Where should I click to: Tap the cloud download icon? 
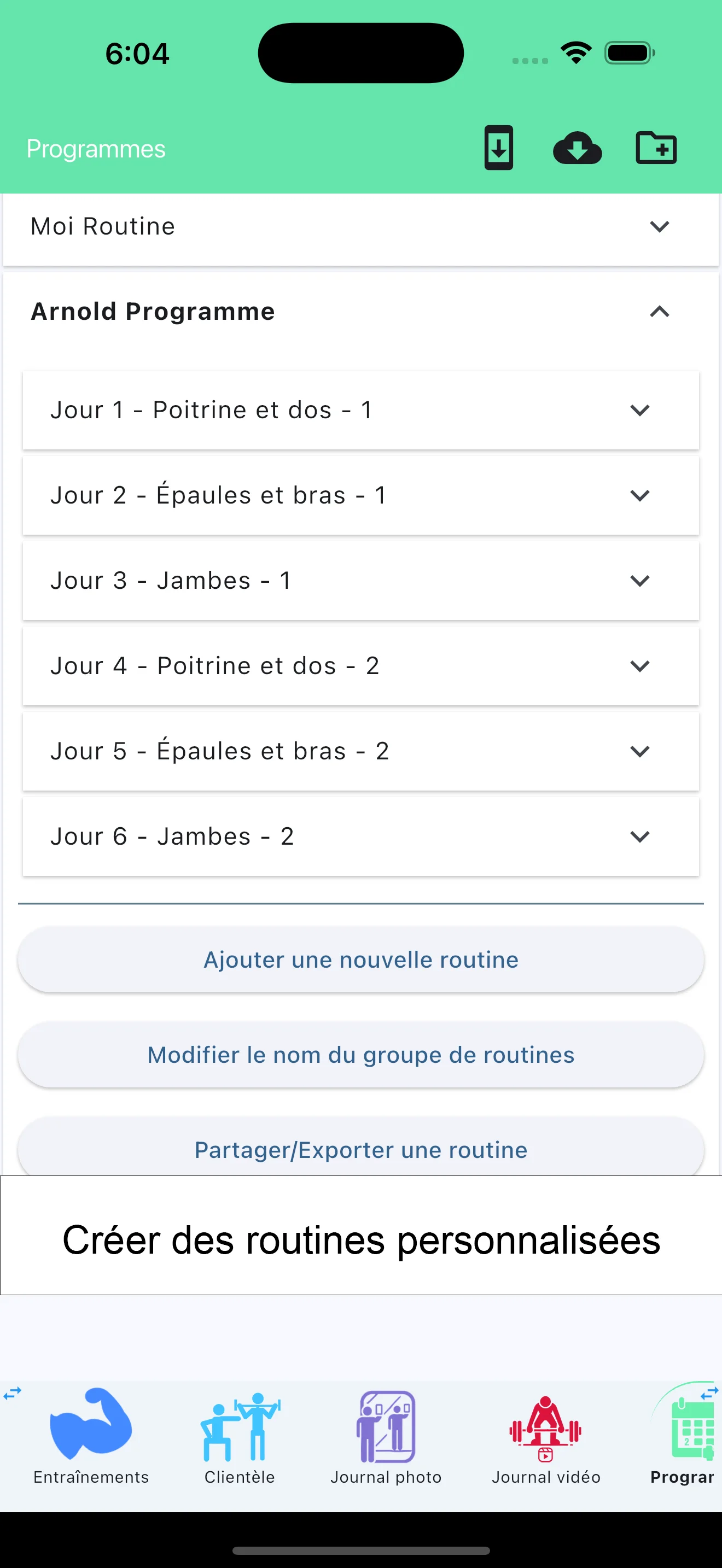(577, 149)
